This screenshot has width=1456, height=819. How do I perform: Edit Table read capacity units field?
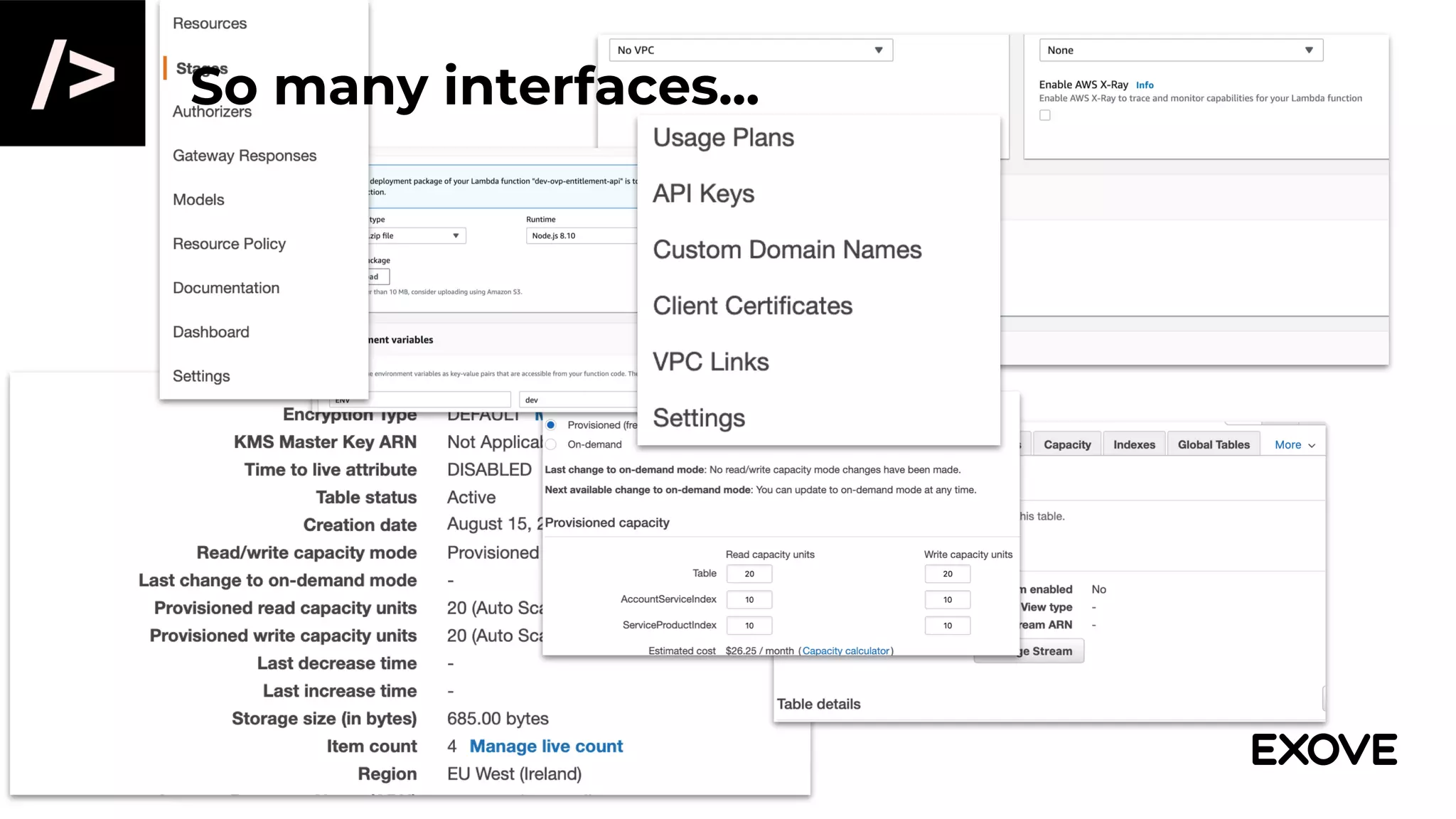[749, 574]
